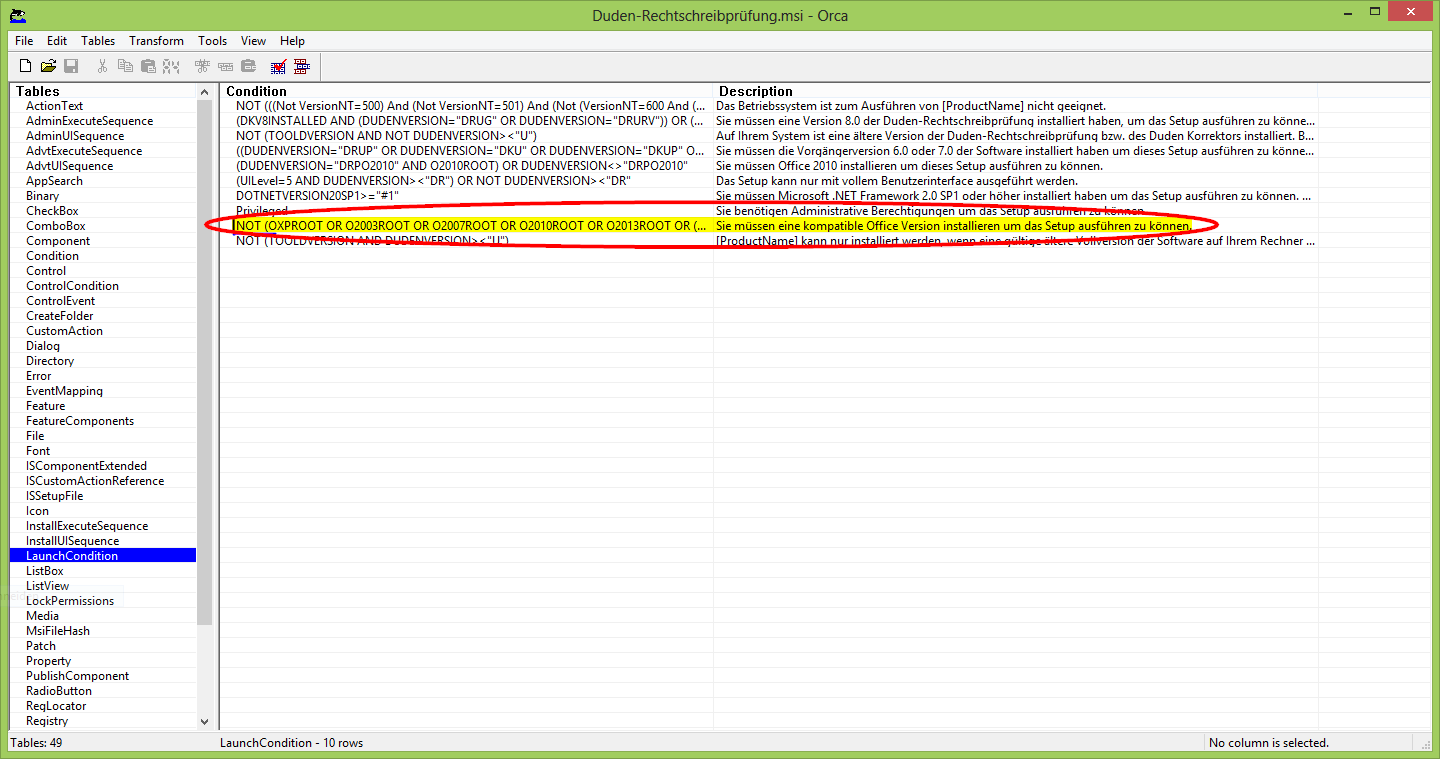Click the NOT (OXPROOT OR O2003ROOT condition cell

tap(466, 226)
